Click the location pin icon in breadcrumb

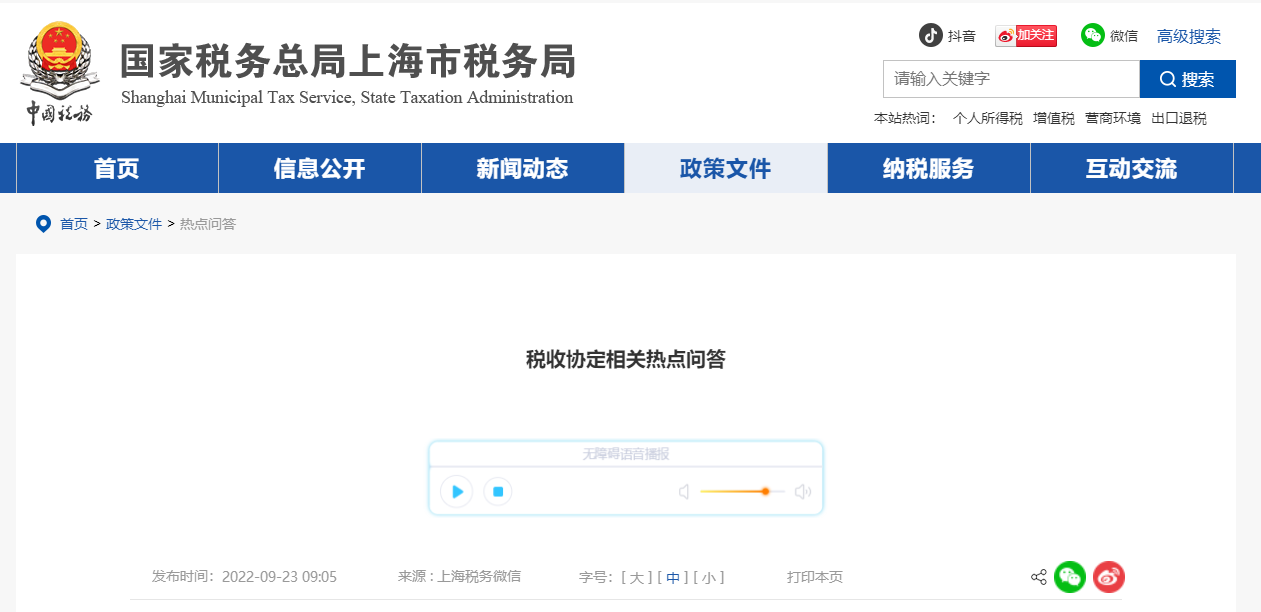pos(42,223)
